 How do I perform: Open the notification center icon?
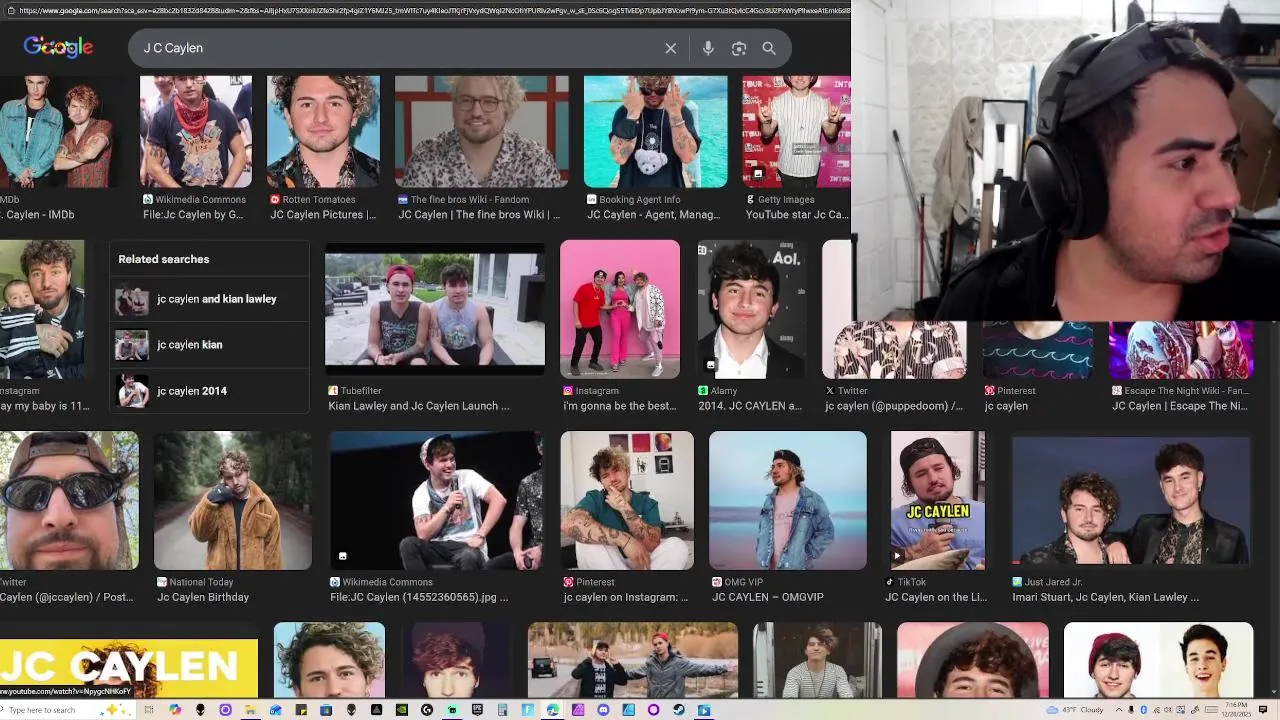click(x=1263, y=710)
